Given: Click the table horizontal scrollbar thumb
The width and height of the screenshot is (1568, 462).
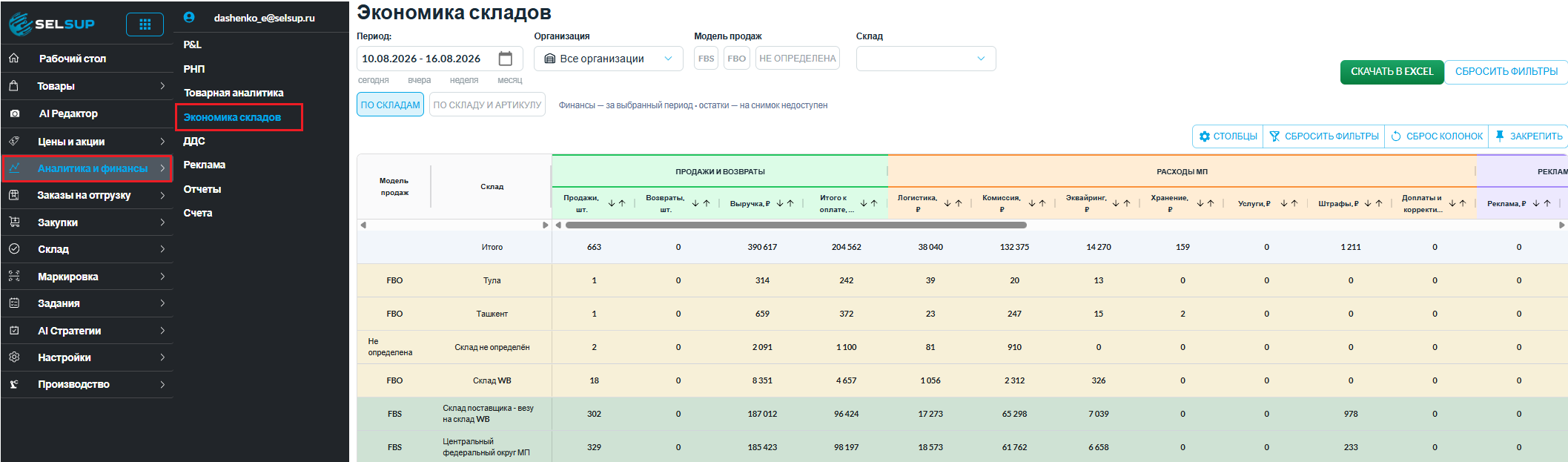Looking at the screenshot, I should click(795, 225).
